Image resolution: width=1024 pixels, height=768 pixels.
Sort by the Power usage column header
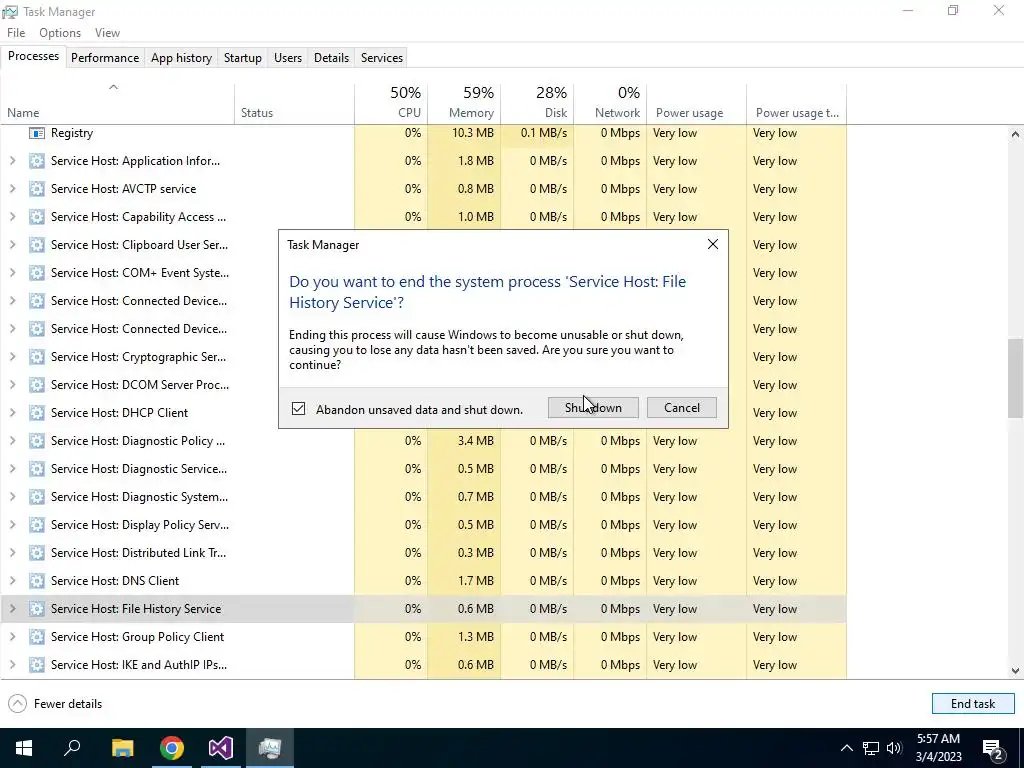697,103
